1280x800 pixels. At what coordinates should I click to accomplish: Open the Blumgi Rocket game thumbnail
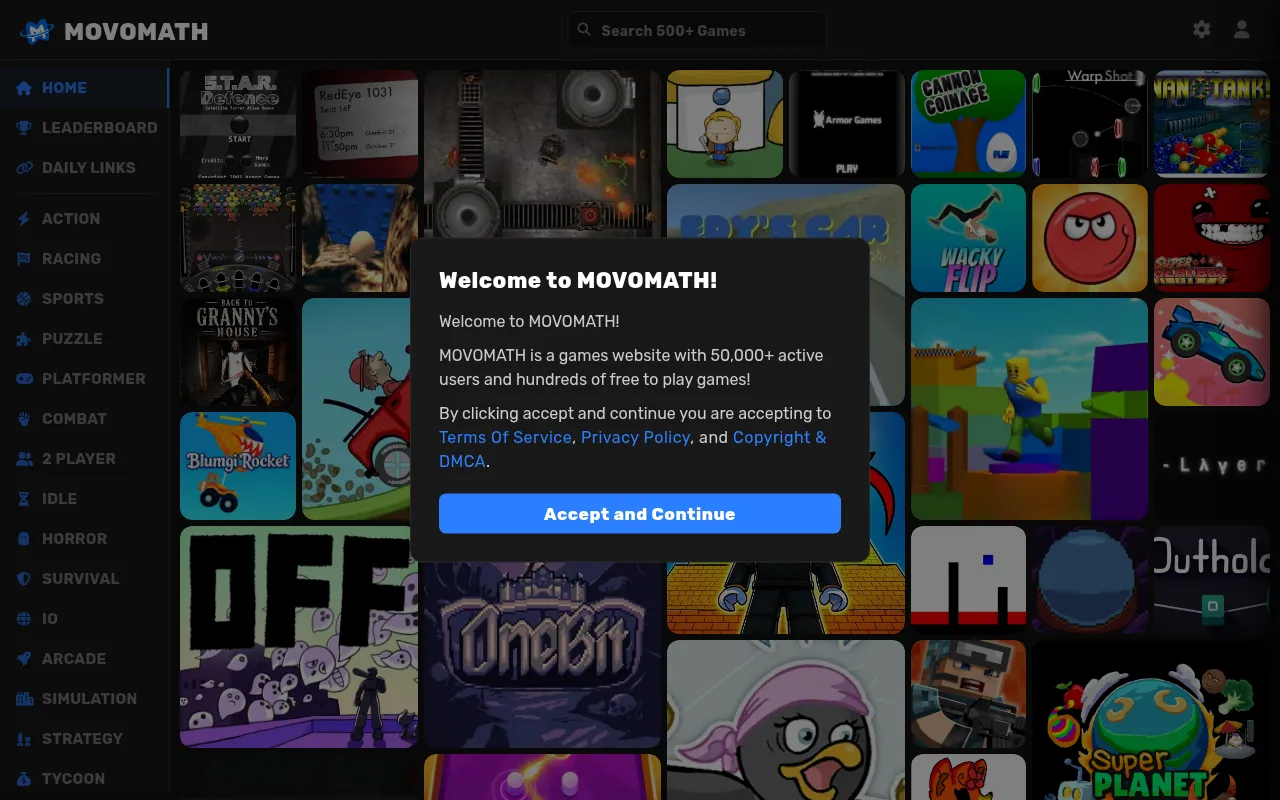point(238,466)
